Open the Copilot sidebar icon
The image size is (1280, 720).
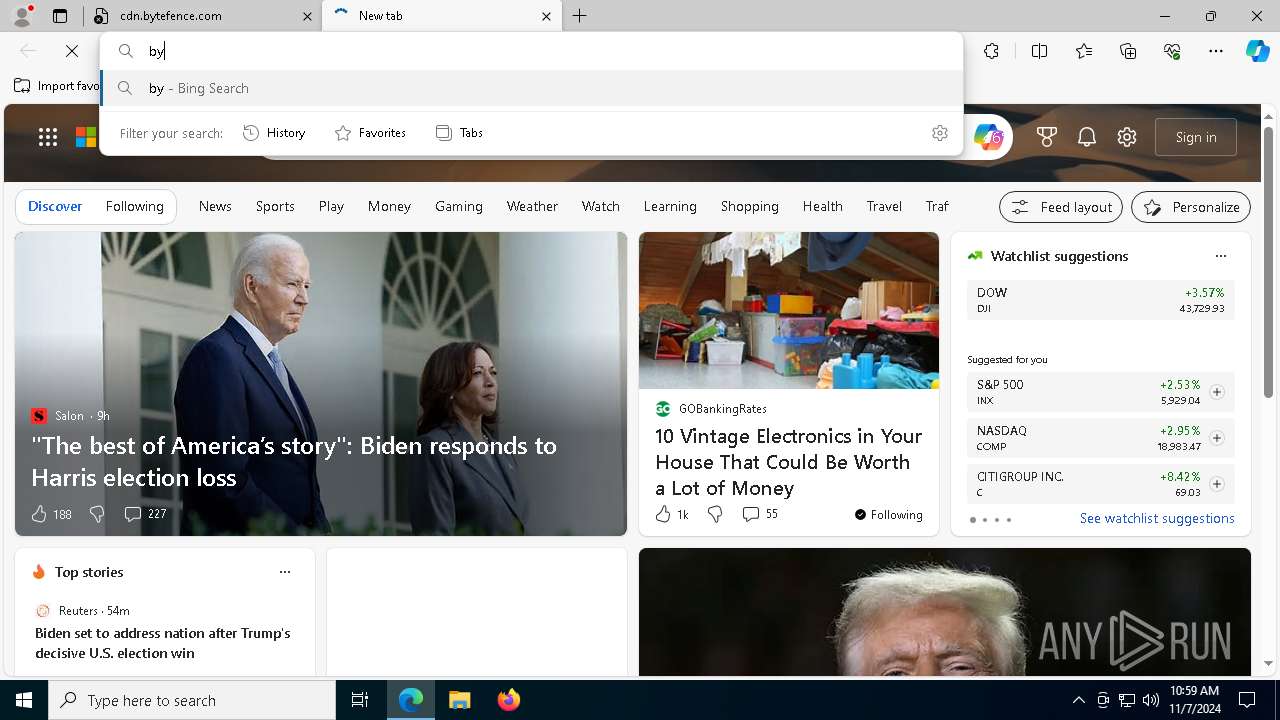(x=1257, y=51)
